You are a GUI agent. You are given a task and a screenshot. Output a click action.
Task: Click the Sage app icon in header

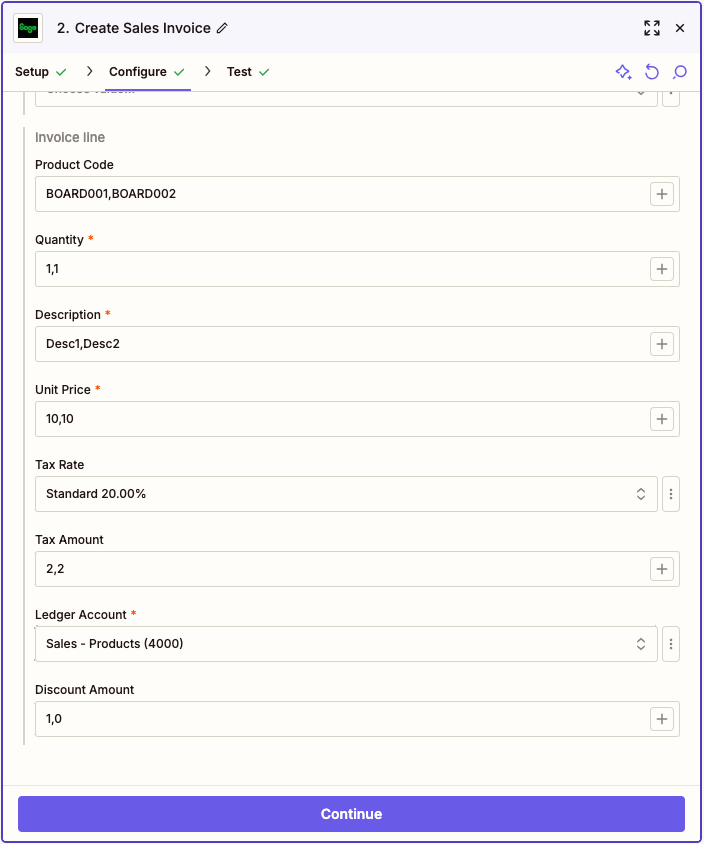coord(28,28)
